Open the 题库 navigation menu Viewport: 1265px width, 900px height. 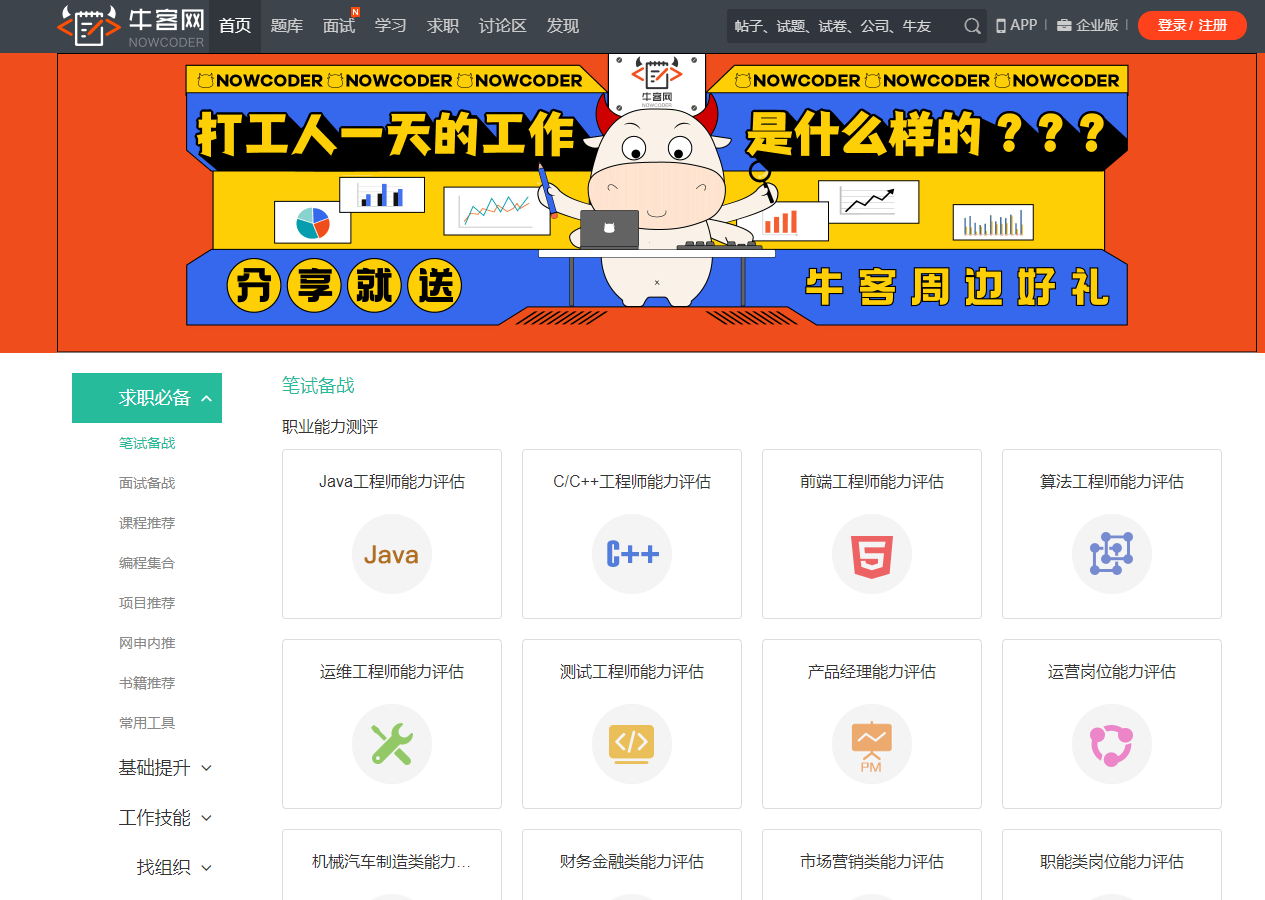point(287,26)
